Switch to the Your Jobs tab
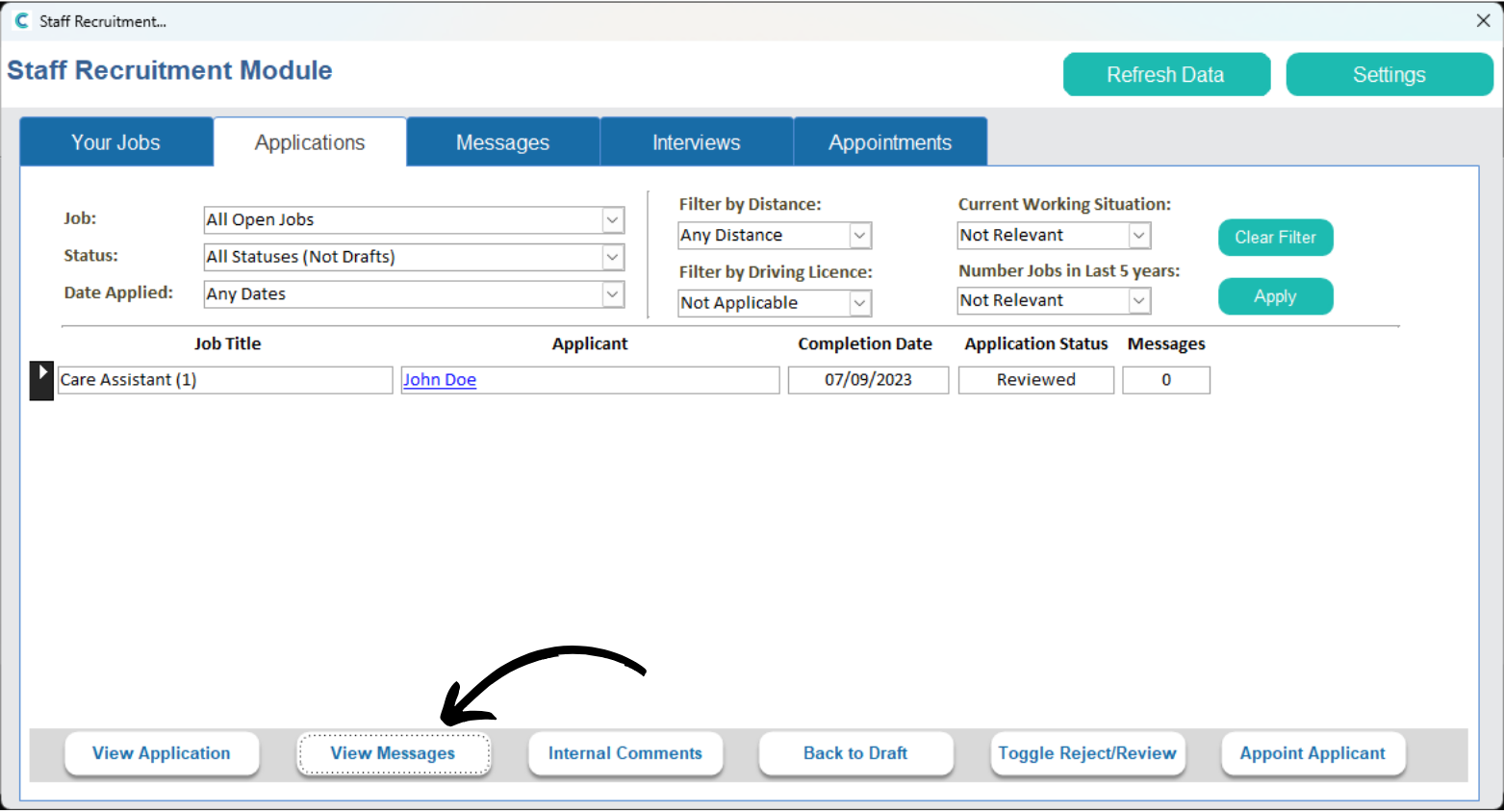This screenshot has width=1504, height=812. tap(116, 142)
